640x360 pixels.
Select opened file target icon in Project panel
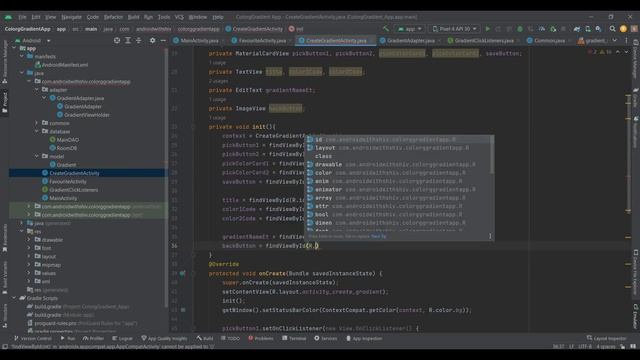point(117,40)
